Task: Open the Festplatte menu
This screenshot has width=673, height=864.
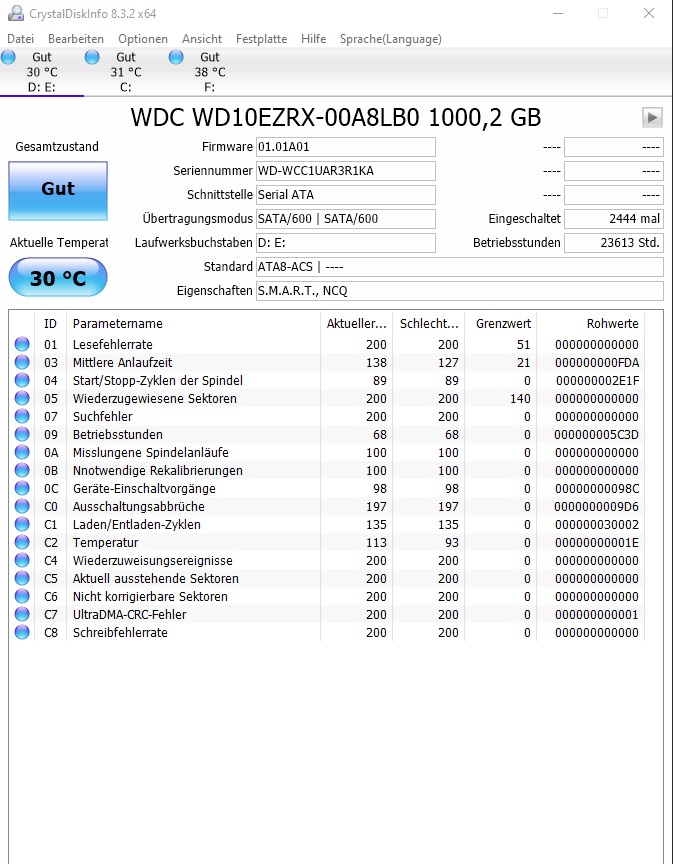Action: click(x=261, y=39)
